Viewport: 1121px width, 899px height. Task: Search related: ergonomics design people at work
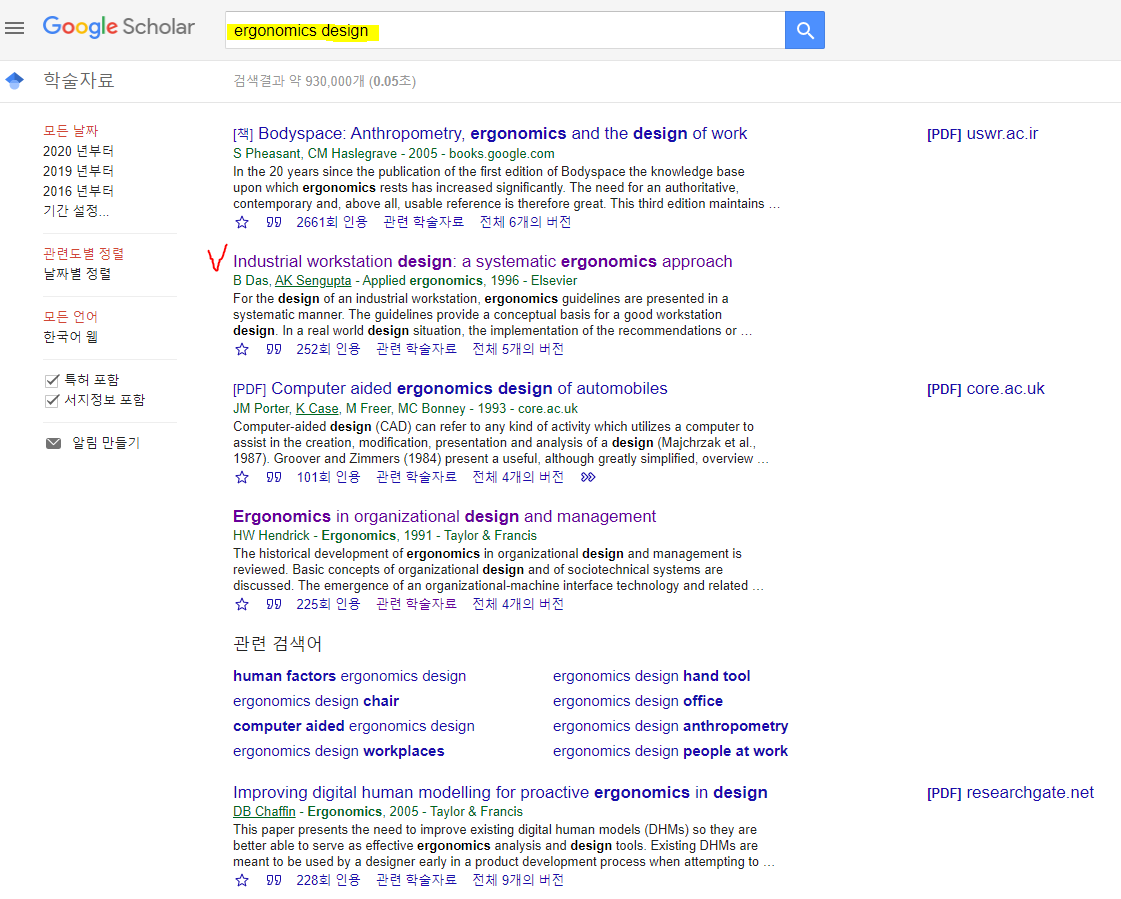(671, 752)
